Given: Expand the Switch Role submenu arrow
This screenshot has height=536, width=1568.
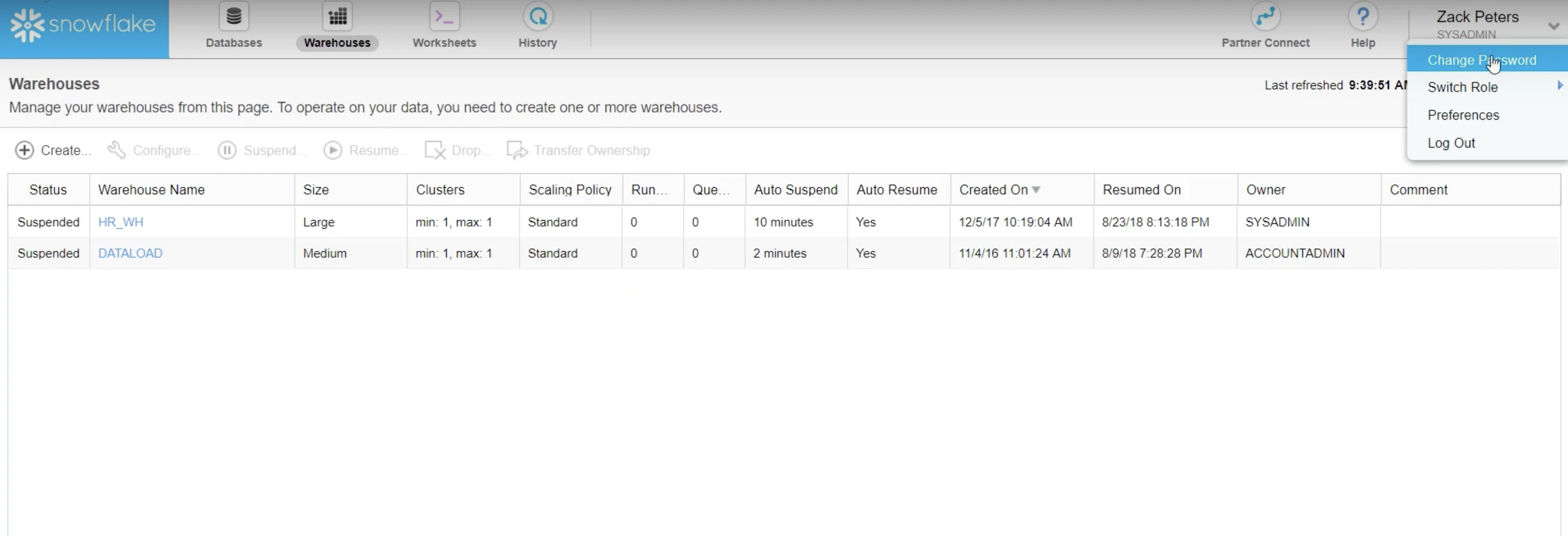Looking at the screenshot, I should point(1560,85).
